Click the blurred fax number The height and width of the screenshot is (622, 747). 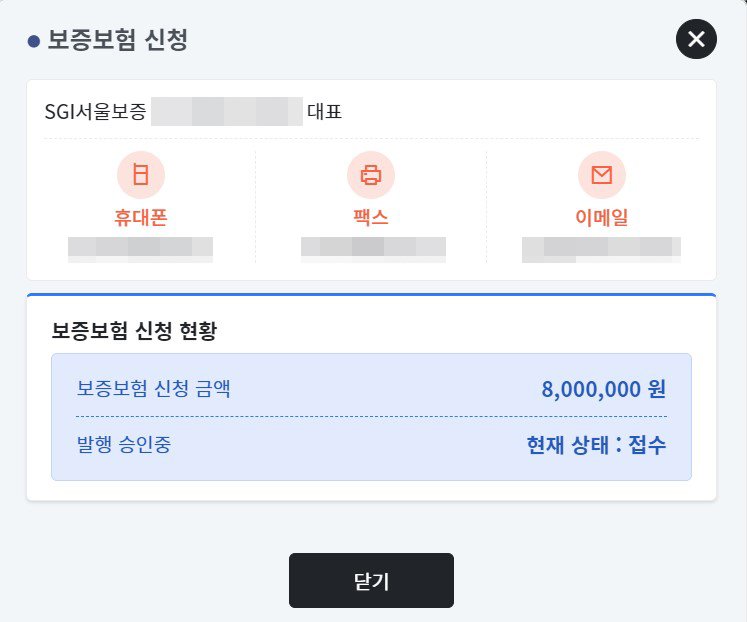click(374, 249)
